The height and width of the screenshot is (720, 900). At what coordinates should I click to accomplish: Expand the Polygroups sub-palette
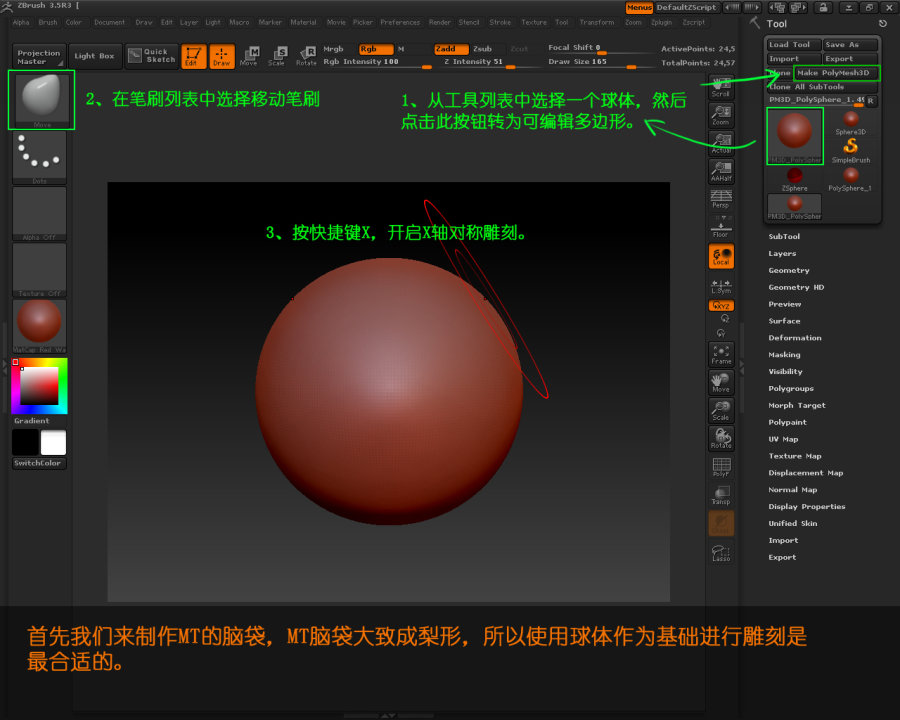click(x=791, y=389)
